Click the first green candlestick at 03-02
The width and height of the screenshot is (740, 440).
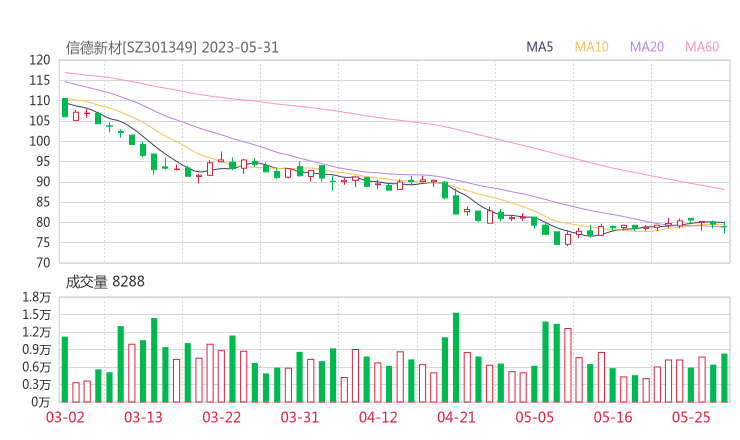[65, 108]
